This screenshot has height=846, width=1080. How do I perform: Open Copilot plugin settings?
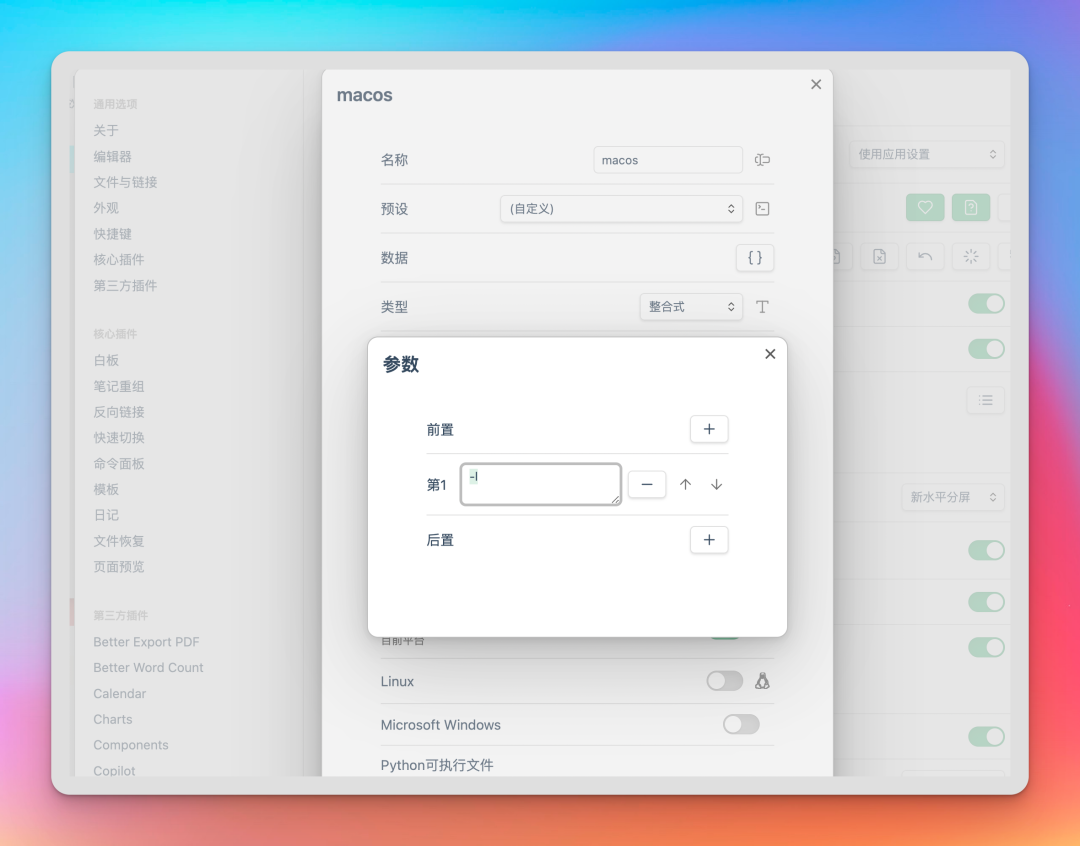click(114, 770)
